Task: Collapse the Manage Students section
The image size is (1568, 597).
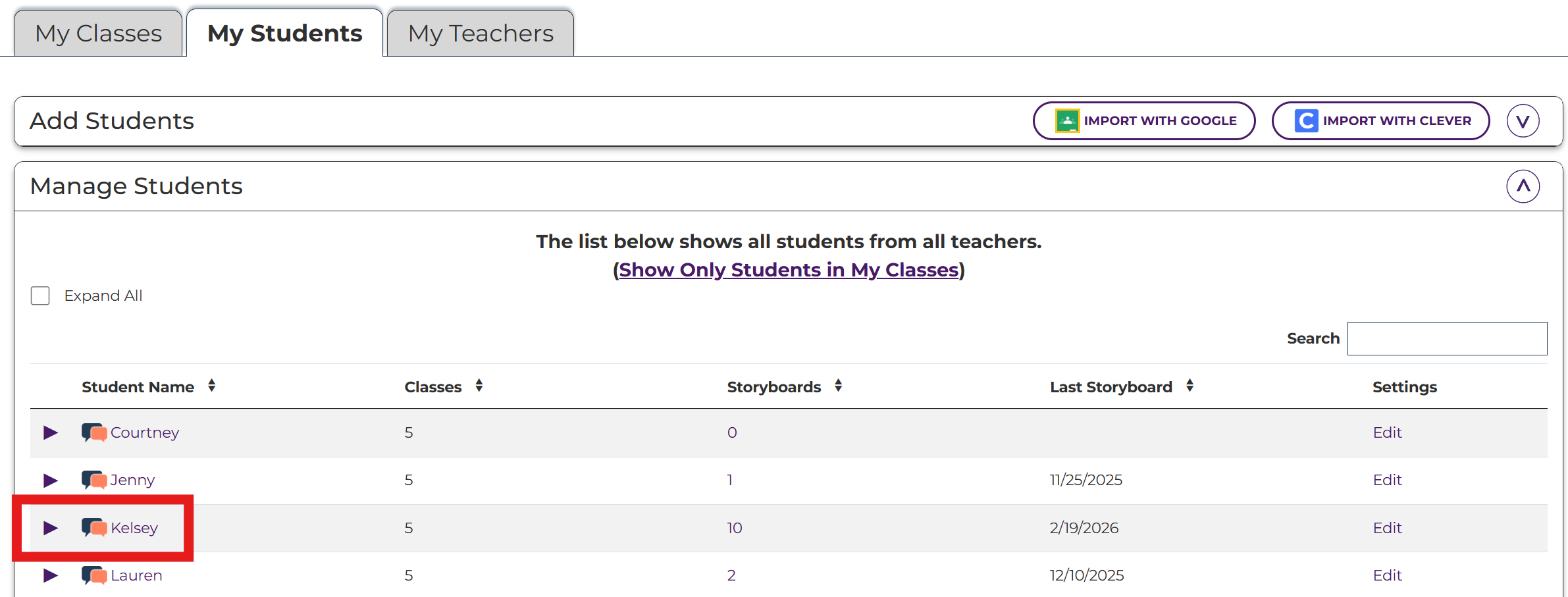Action: point(1523,186)
